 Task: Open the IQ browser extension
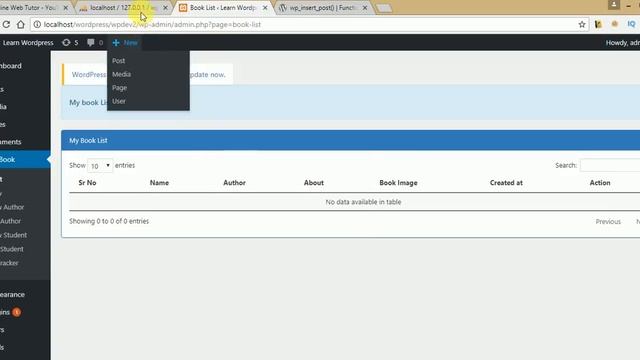pyautogui.click(x=631, y=24)
